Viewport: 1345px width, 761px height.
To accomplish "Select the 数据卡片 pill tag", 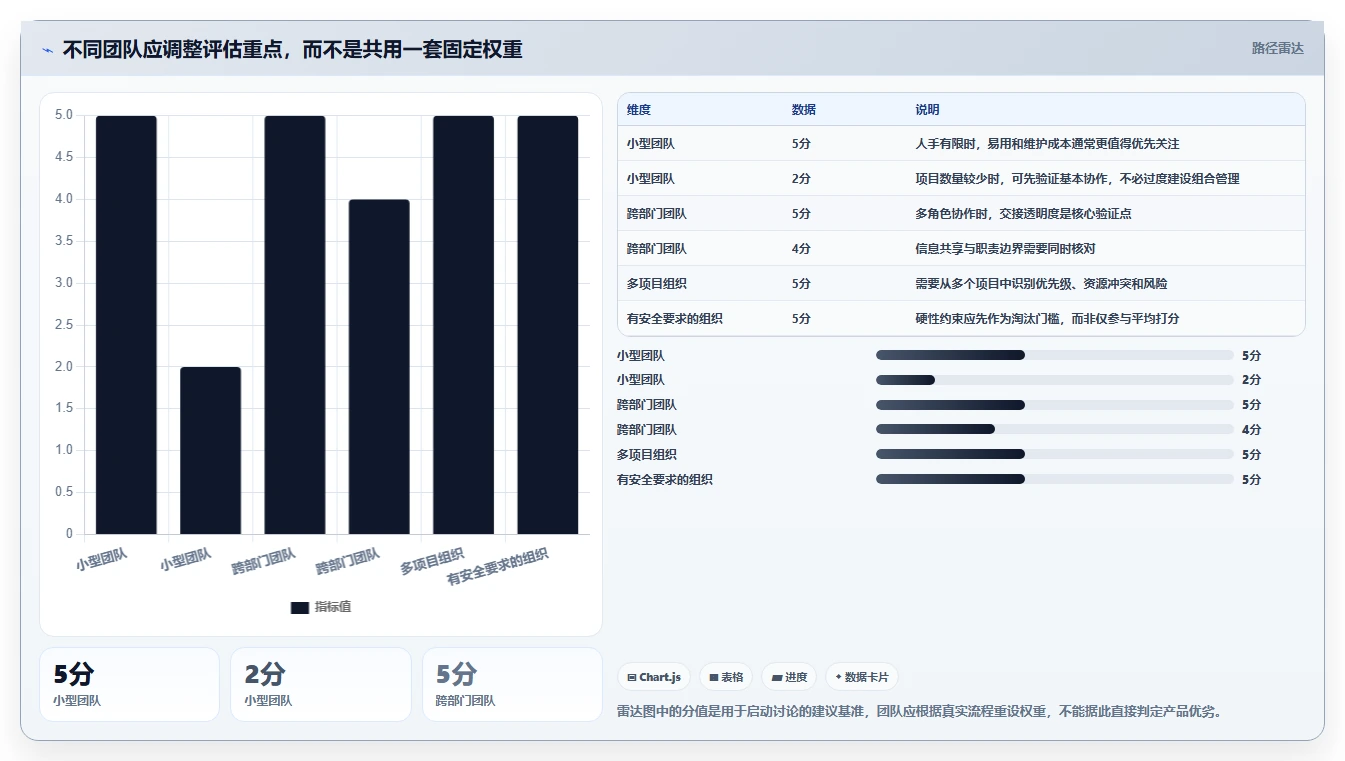I will tap(861, 677).
